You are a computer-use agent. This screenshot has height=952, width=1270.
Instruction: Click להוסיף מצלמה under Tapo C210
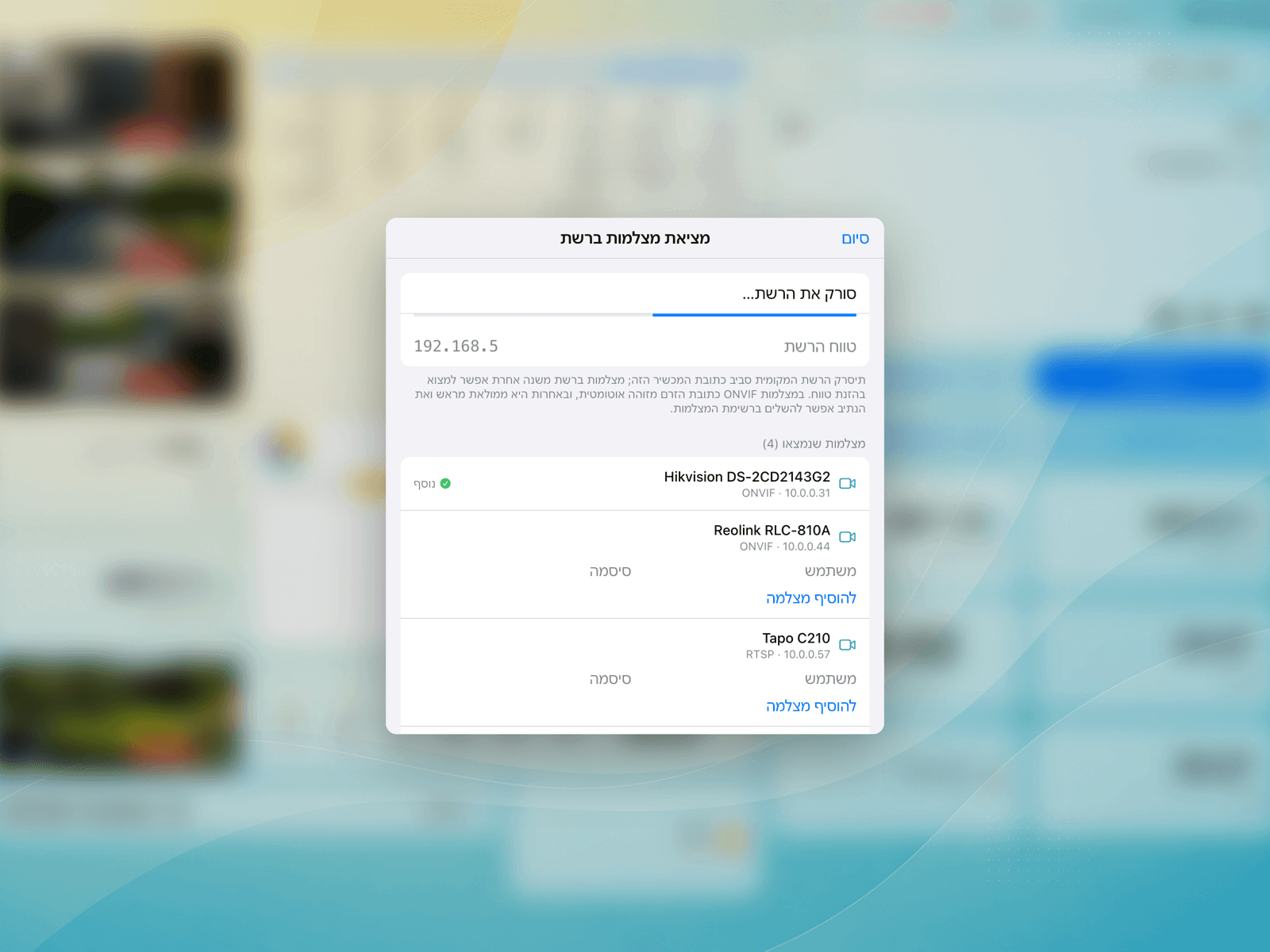[x=811, y=706]
